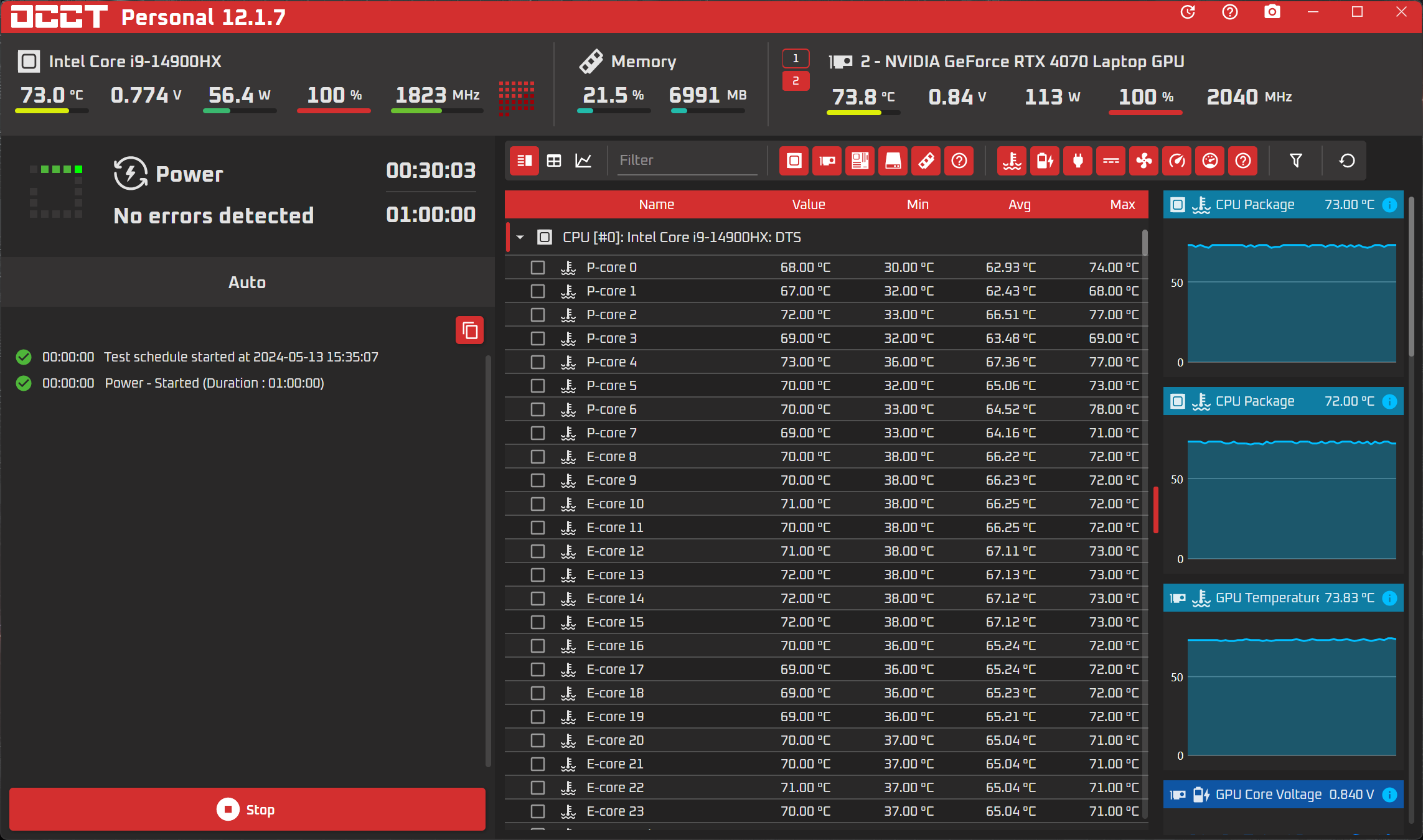Toggle the usage gauge filter icon

pyautogui.click(x=1209, y=161)
